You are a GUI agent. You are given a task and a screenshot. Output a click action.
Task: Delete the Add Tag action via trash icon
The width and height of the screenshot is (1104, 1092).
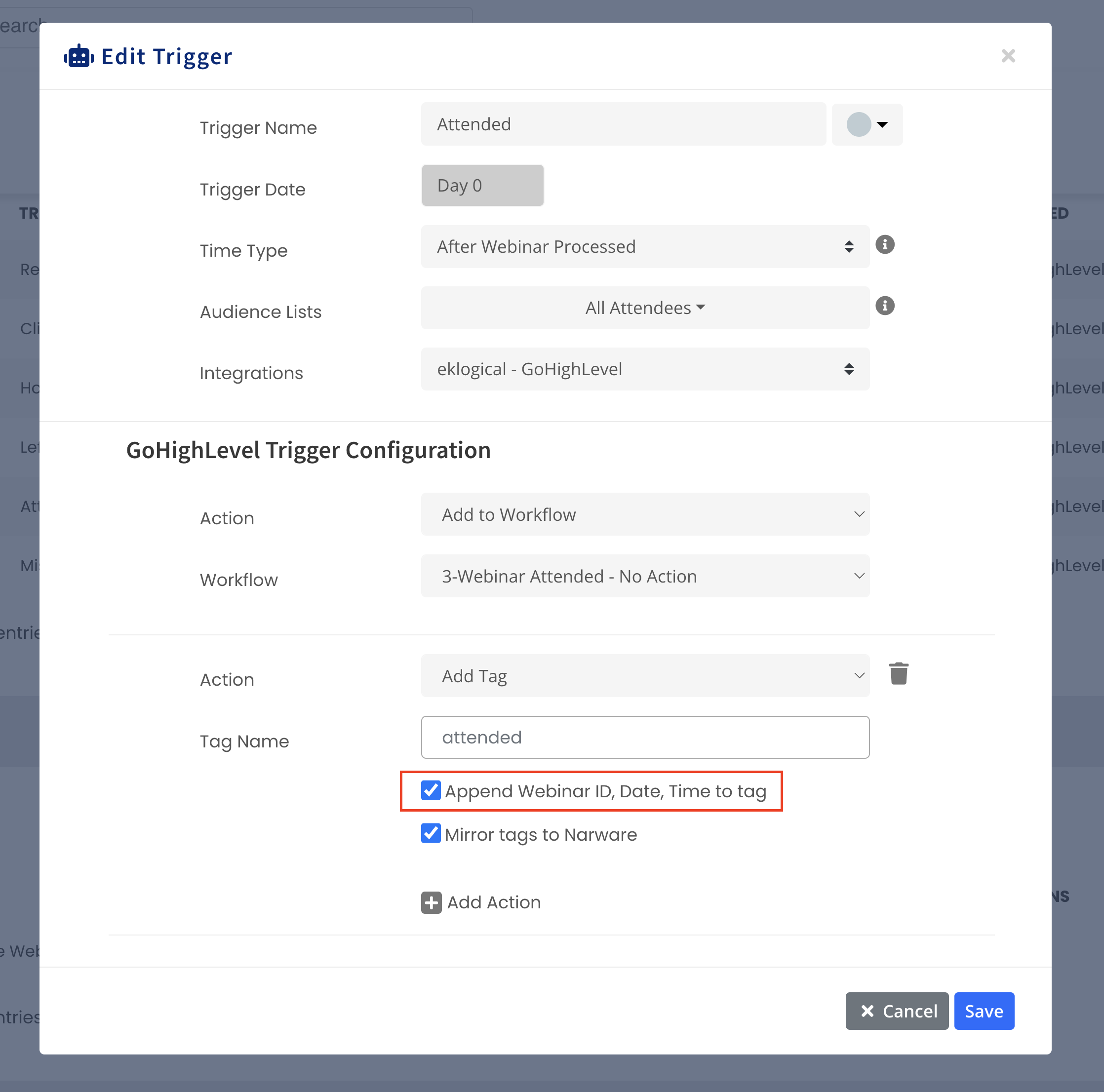pos(898,674)
